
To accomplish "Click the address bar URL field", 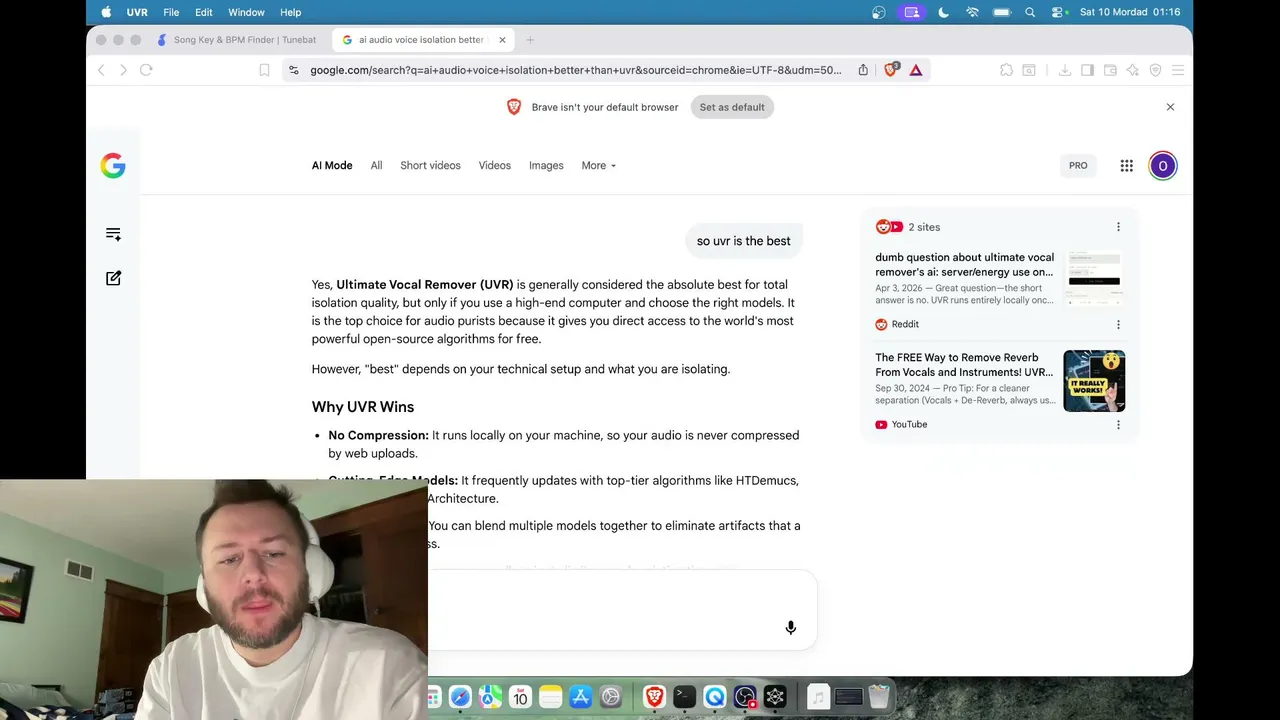I will (x=575, y=70).
